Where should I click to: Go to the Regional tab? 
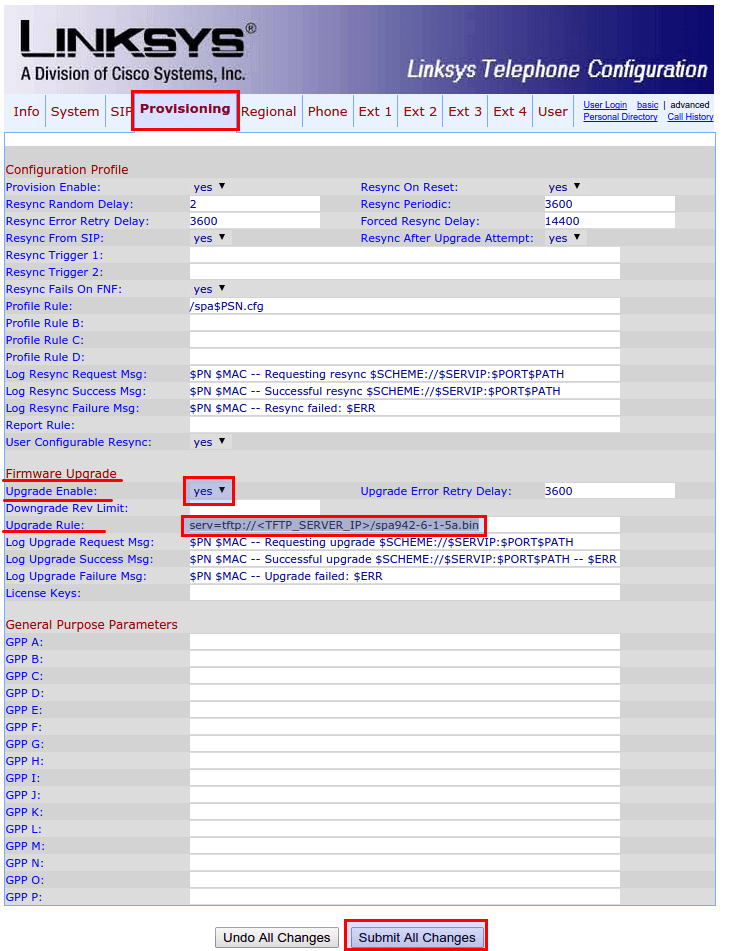click(269, 112)
